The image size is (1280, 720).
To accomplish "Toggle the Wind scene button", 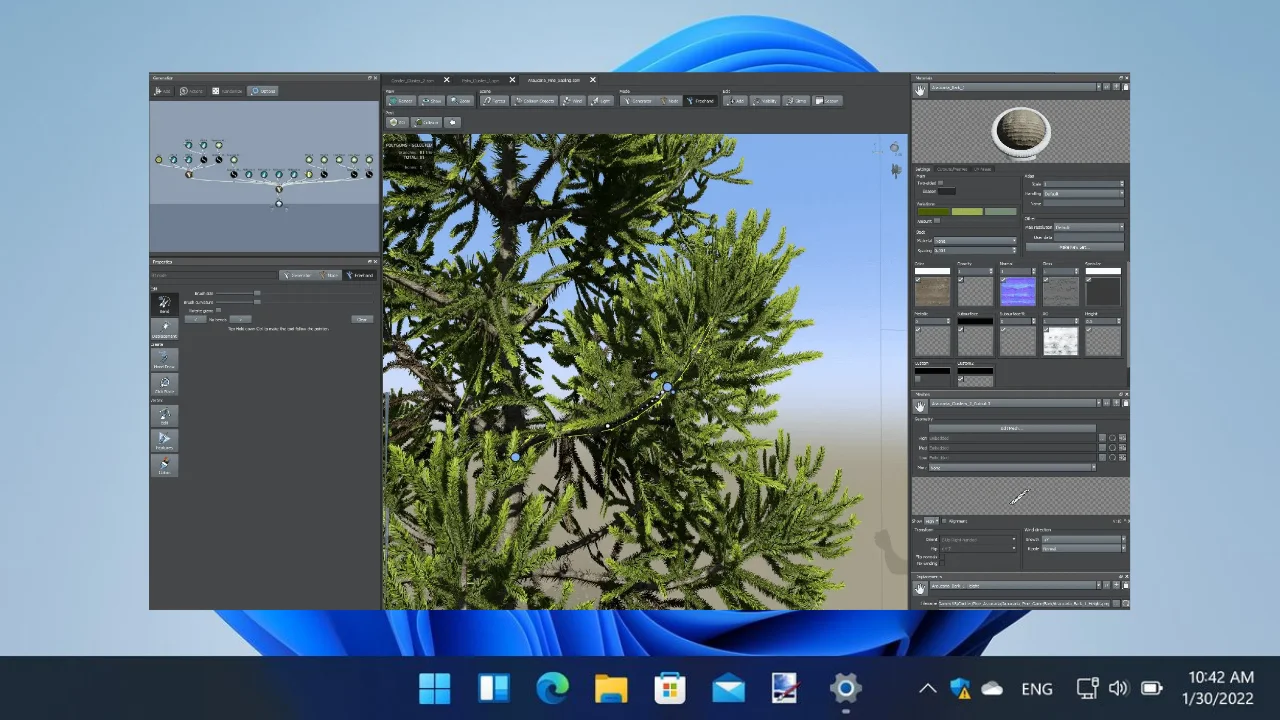I will pos(572,101).
